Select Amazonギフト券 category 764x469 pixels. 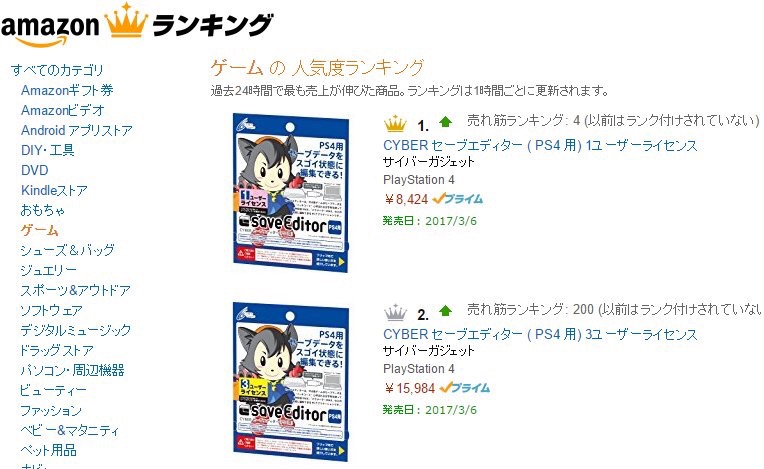[x=67, y=90]
